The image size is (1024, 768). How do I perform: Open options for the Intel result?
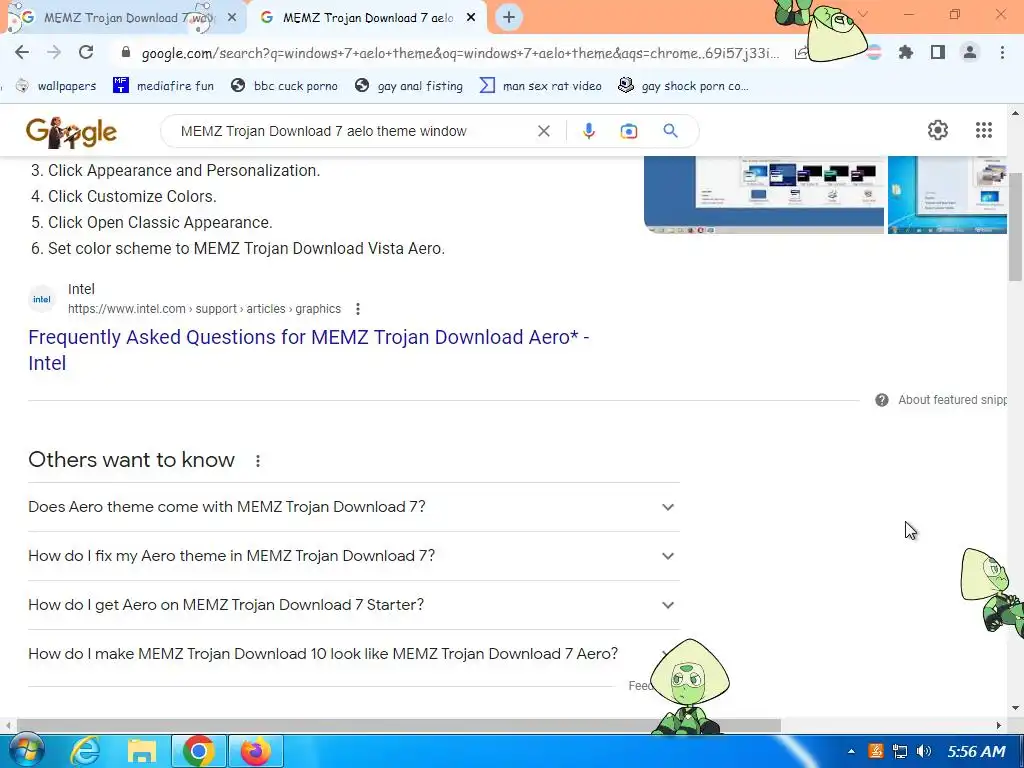pos(358,309)
